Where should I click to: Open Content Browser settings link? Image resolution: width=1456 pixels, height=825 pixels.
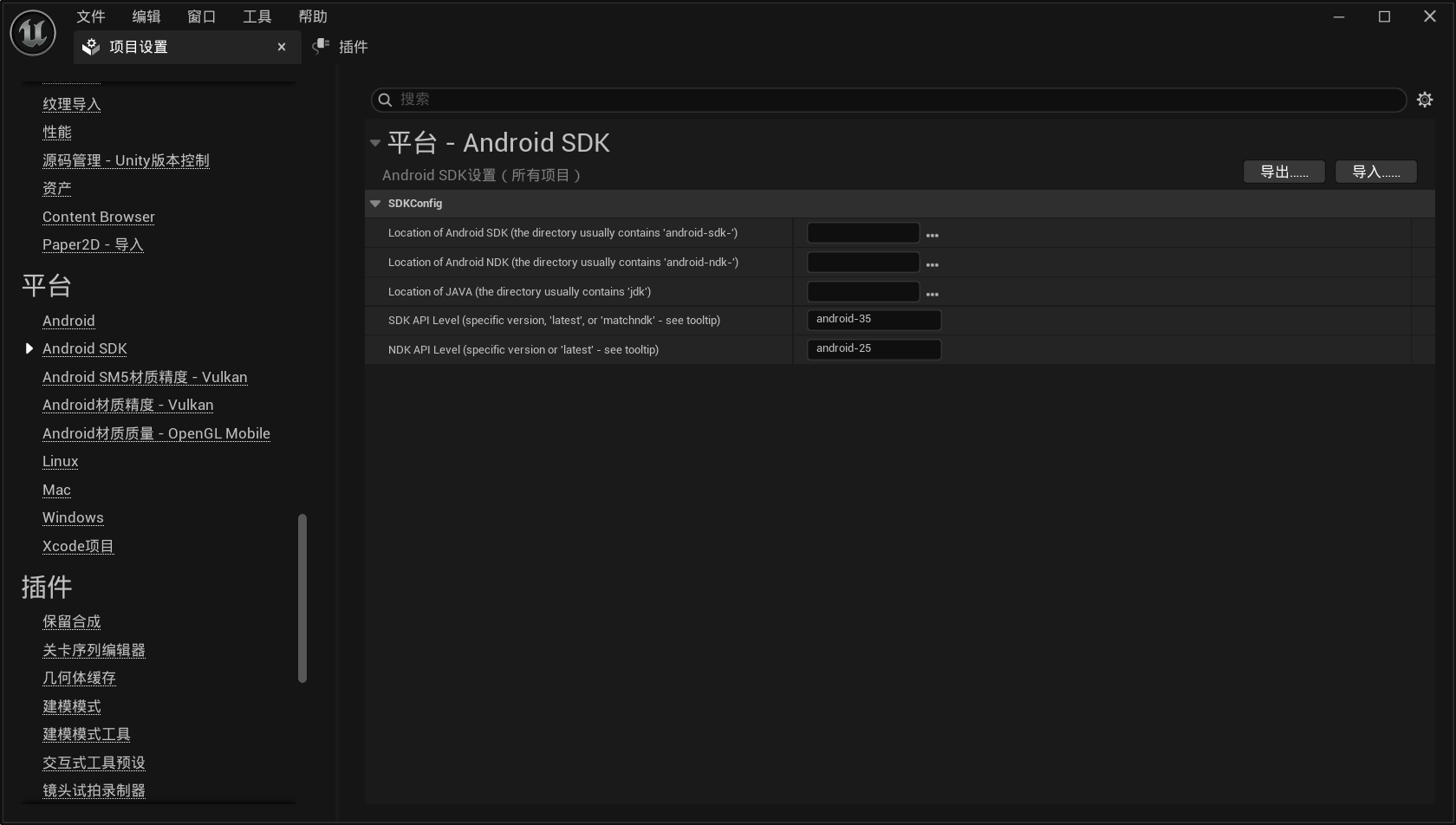click(99, 217)
